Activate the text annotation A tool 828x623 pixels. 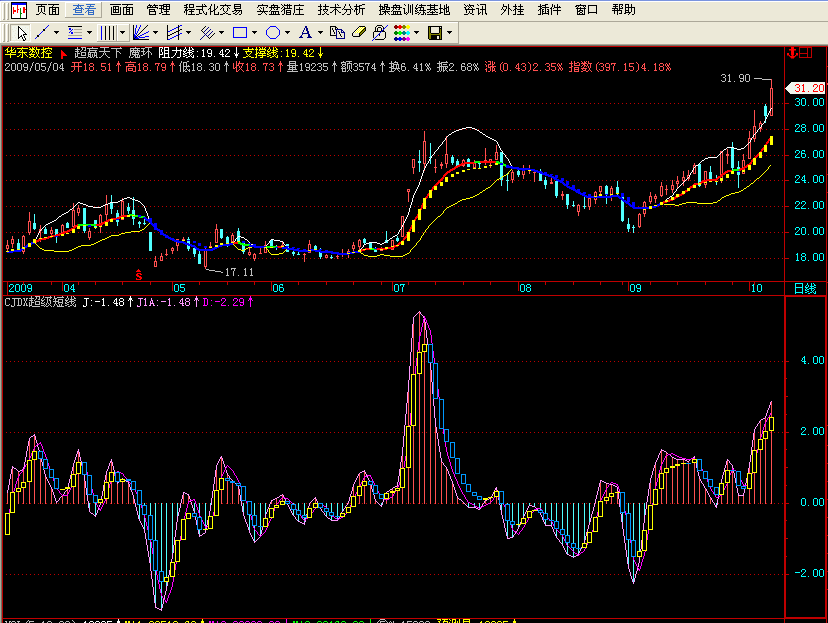306,33
